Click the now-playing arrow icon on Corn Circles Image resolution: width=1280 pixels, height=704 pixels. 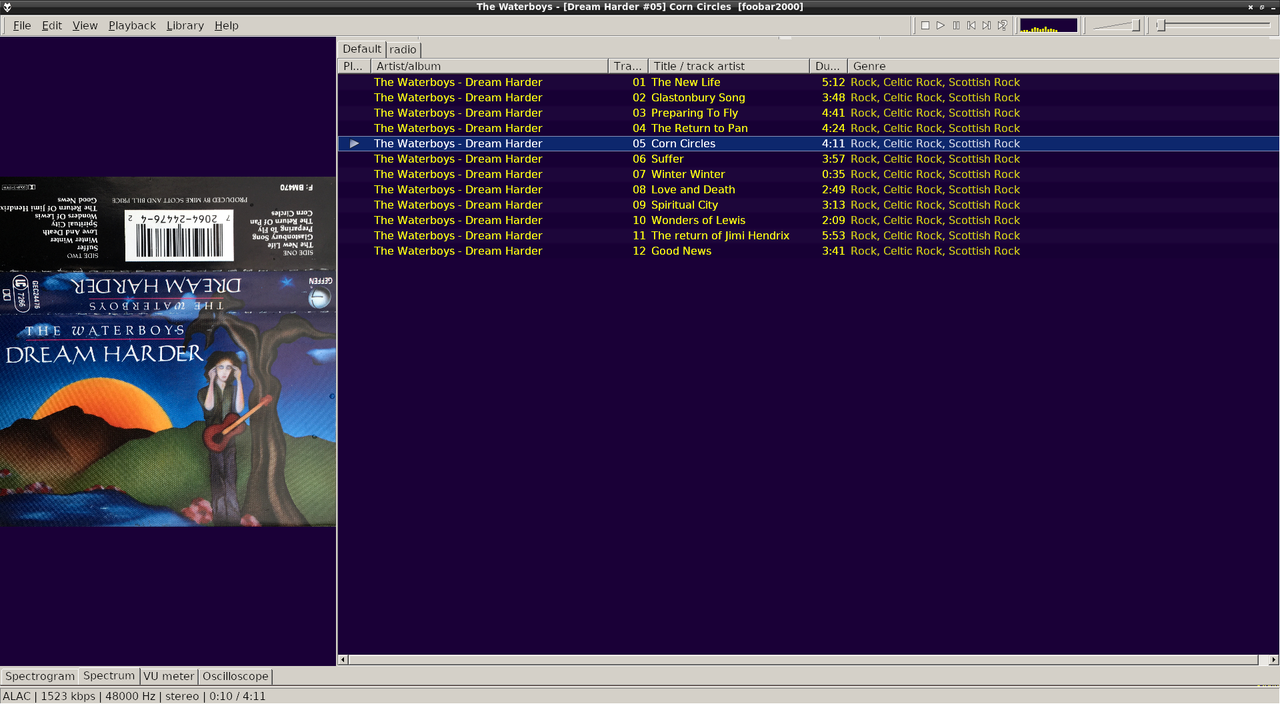pyautogui.click(x=354, y=144)
